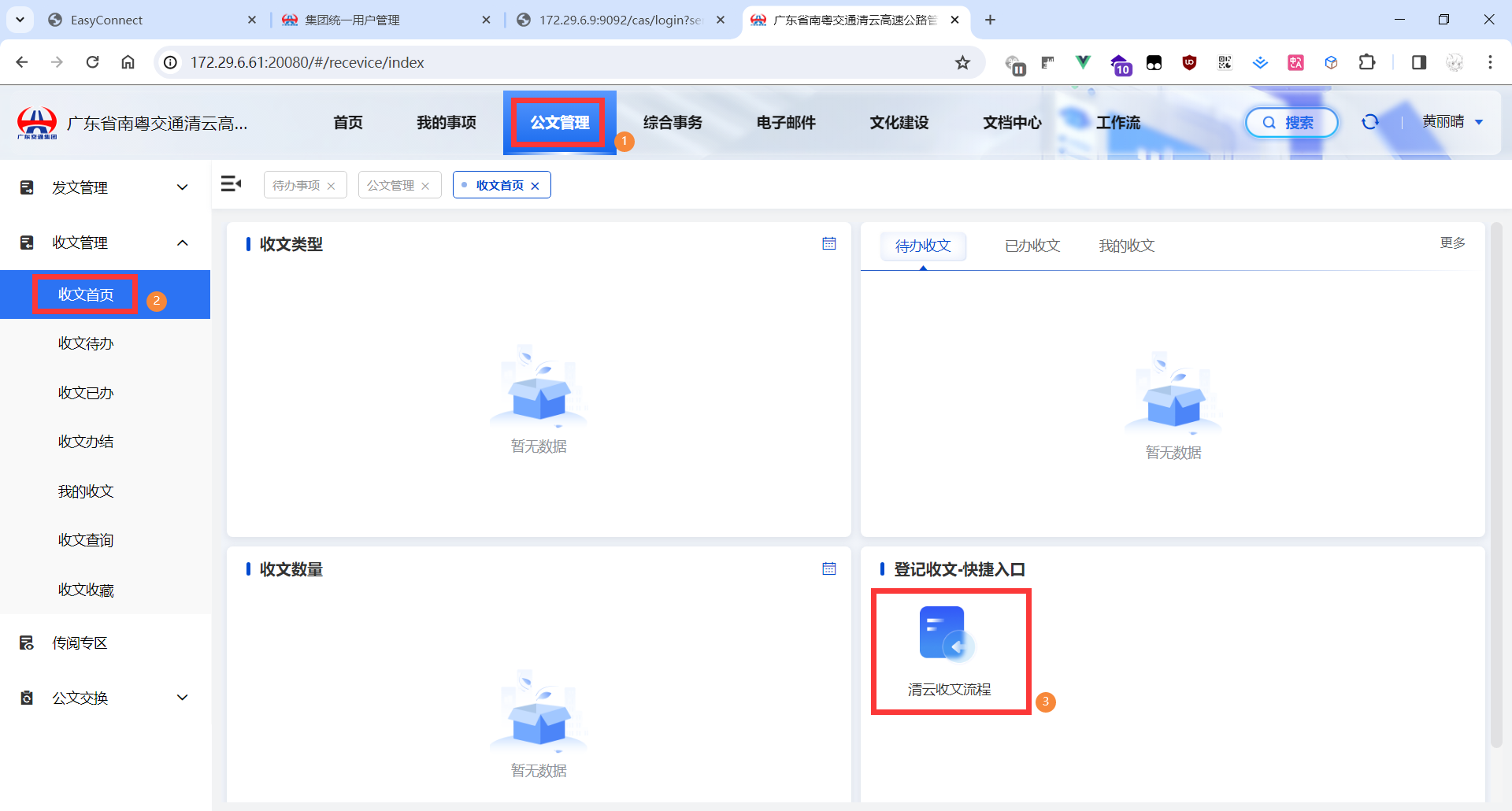Open 文化建设 in top navigation

[x=899, y=123]
